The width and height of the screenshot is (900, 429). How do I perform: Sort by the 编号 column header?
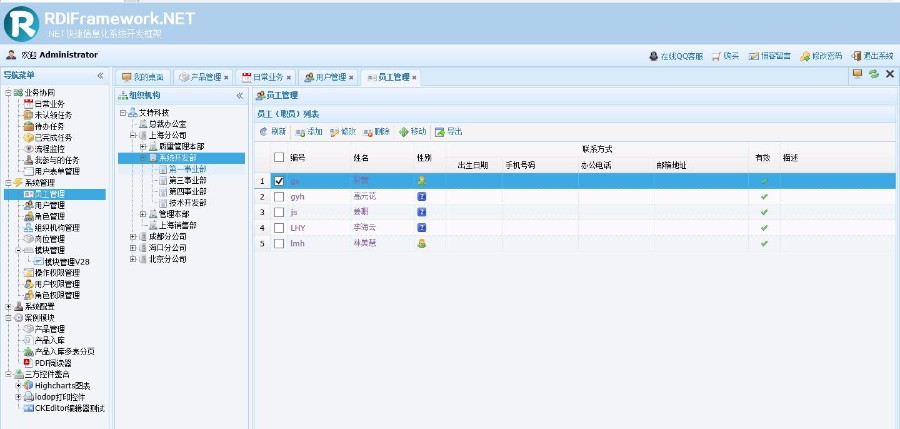pyautogui.click(x=297, y=157)
